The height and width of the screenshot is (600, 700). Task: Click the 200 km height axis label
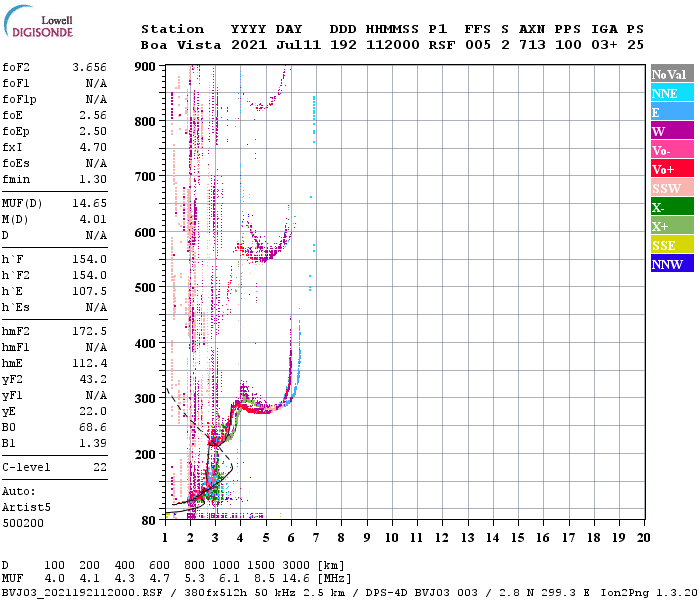pos(145,455)
